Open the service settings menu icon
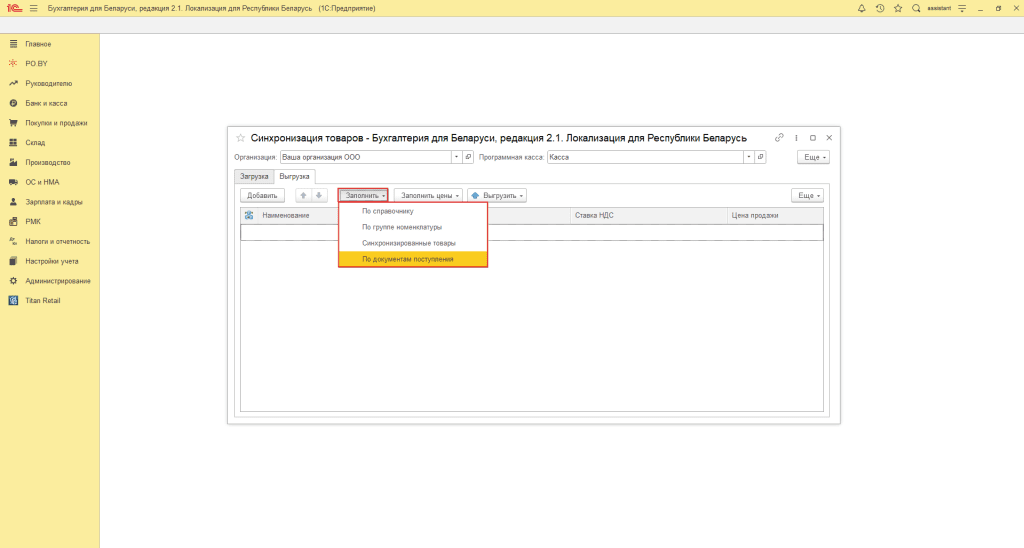1024x548 pixels. coord(962,8)
